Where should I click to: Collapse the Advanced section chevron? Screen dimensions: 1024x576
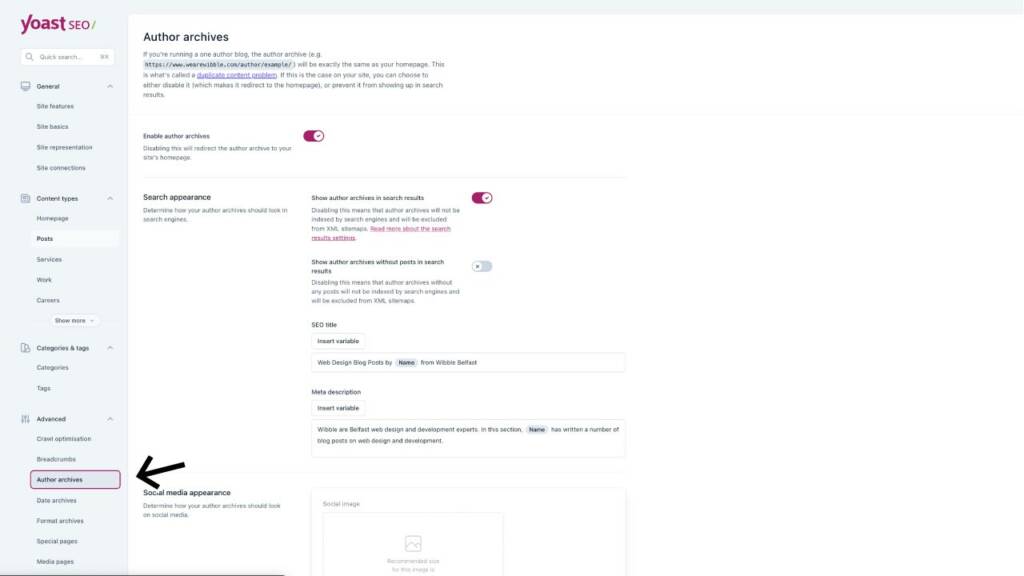110,419
